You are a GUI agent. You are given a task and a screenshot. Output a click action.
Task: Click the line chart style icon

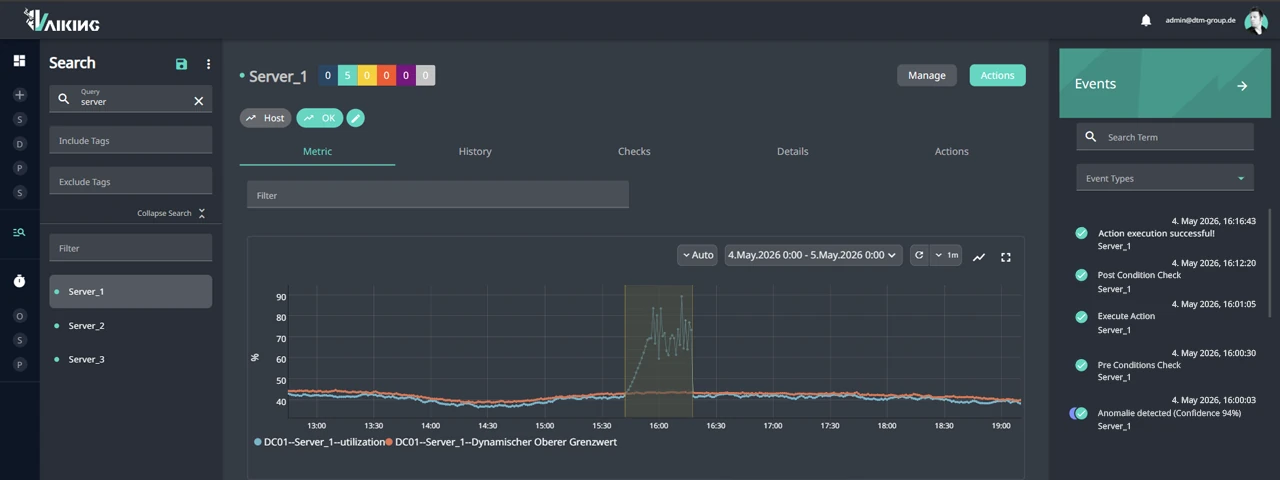tap(979, 257)
